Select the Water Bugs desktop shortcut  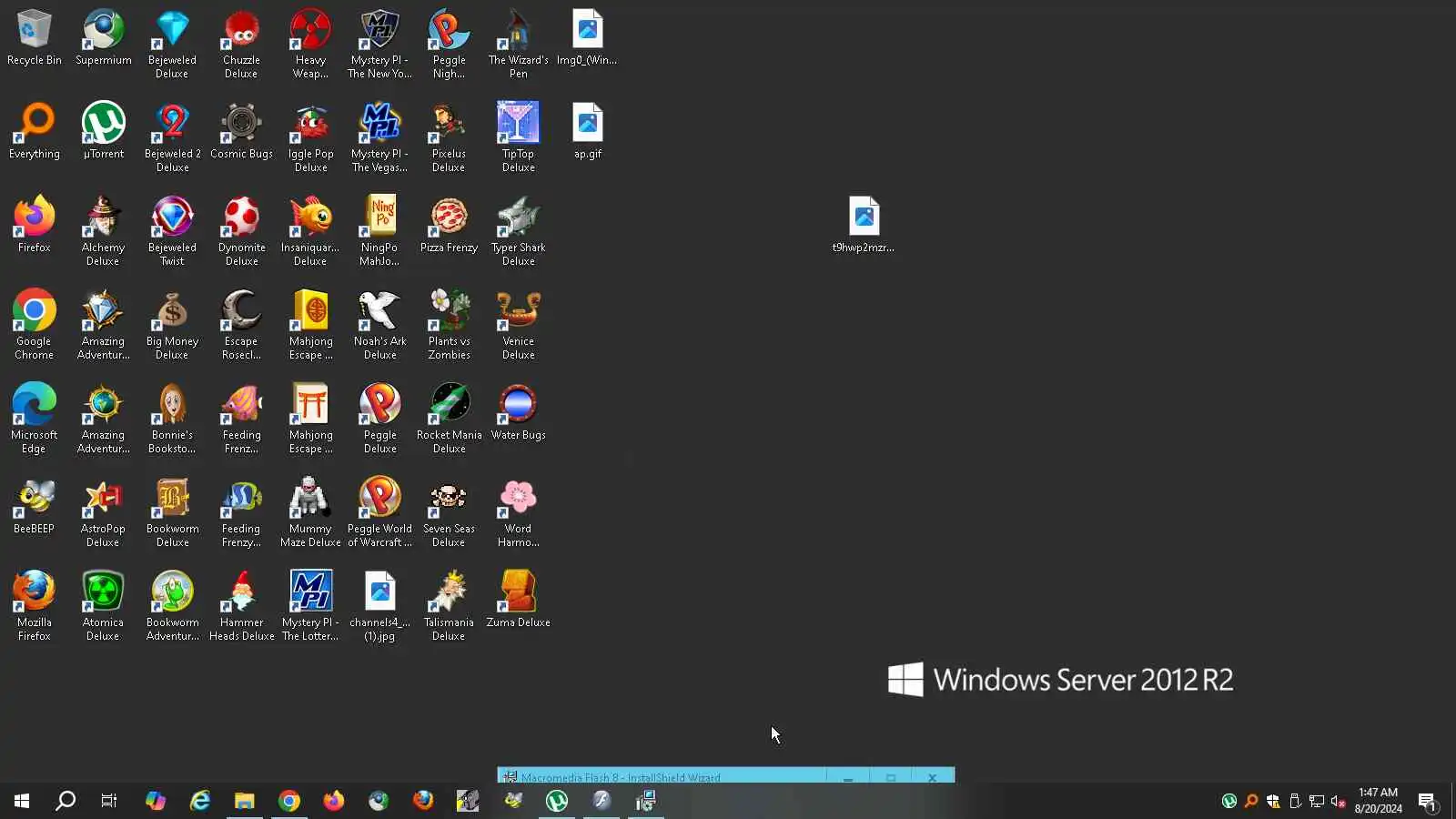pos(518,412)
